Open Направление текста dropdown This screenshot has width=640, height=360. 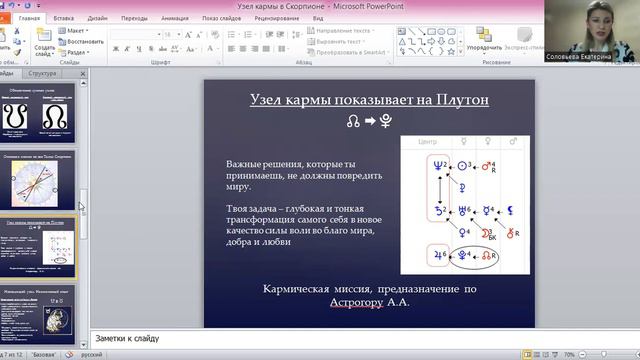tap(341, 31)
